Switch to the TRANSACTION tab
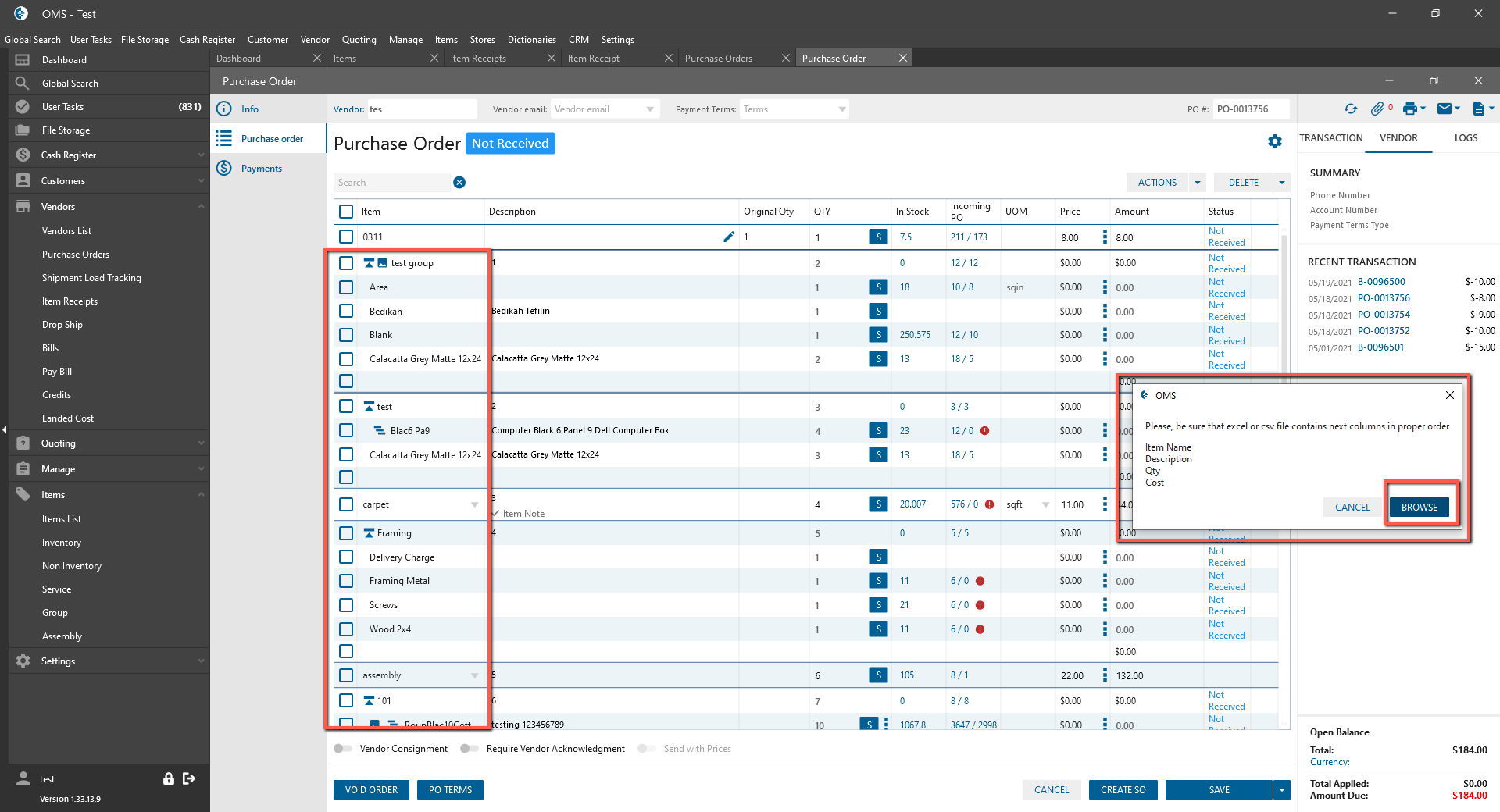The height and width of the screenshot is (812, 1500). click(1330, 138)
